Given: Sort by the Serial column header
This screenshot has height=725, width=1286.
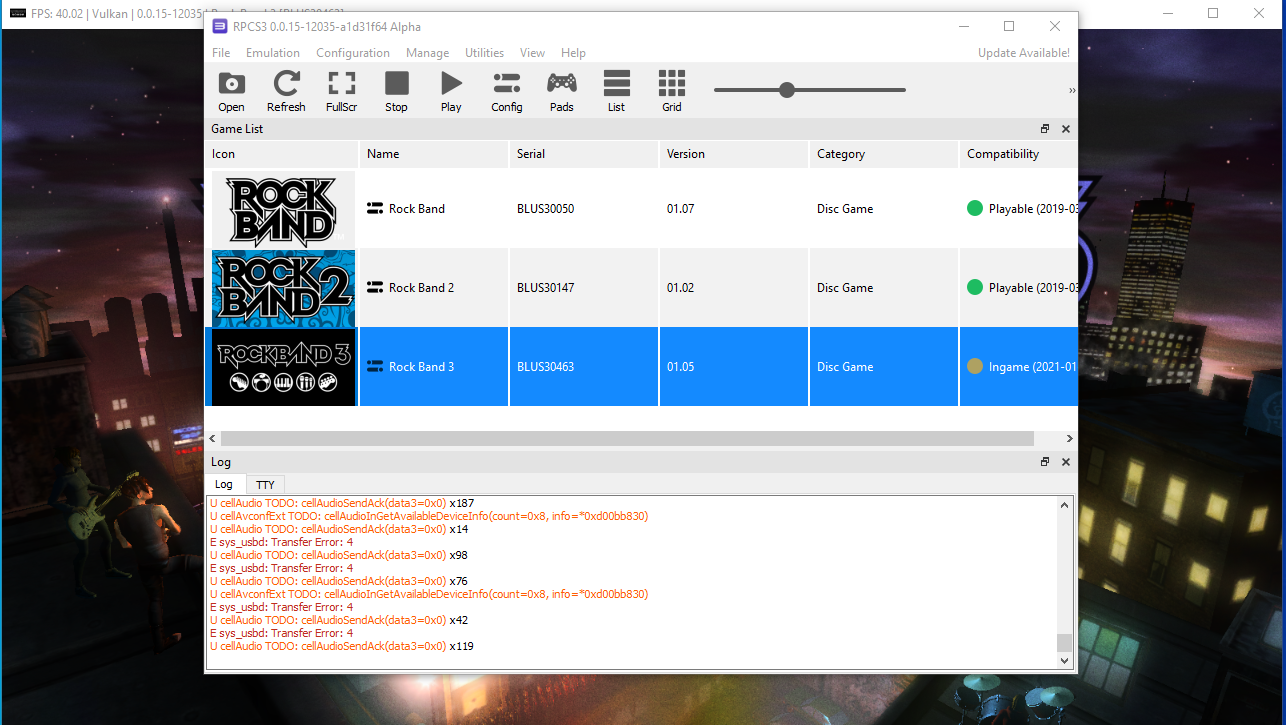Looking at the screenshot, I should point(584,154).
